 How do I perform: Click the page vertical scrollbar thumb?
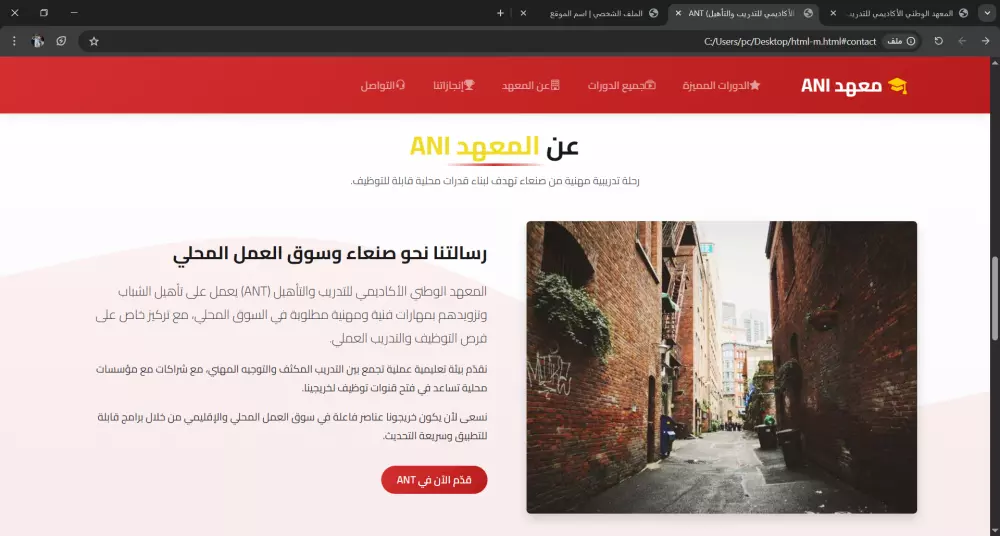(994, 299)
